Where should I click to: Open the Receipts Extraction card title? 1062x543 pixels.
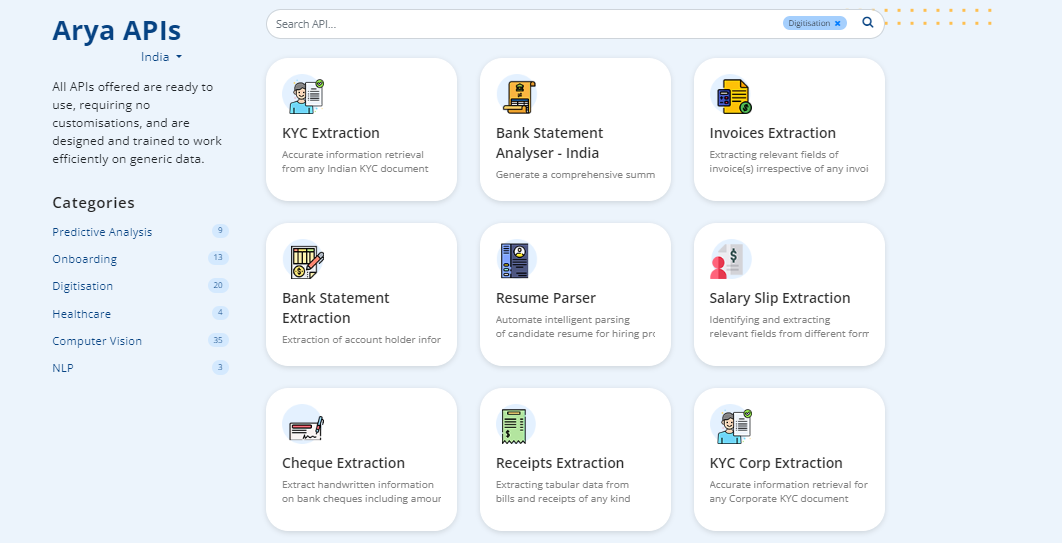coord(560,463)
